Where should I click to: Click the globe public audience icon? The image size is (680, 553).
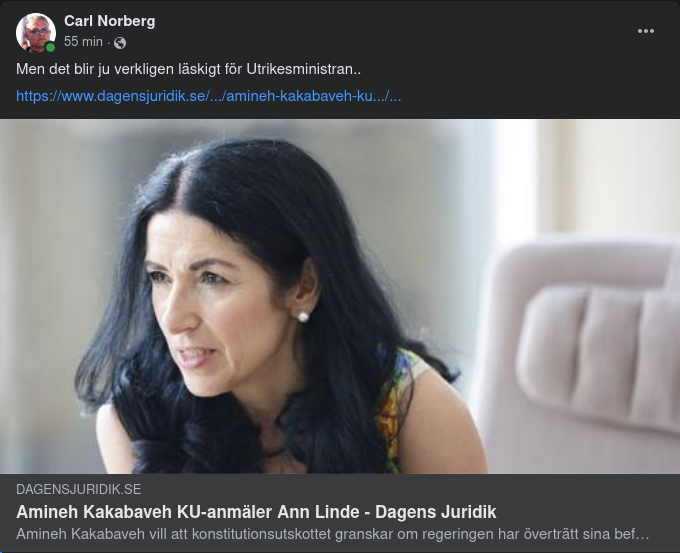tap(120, 43)
